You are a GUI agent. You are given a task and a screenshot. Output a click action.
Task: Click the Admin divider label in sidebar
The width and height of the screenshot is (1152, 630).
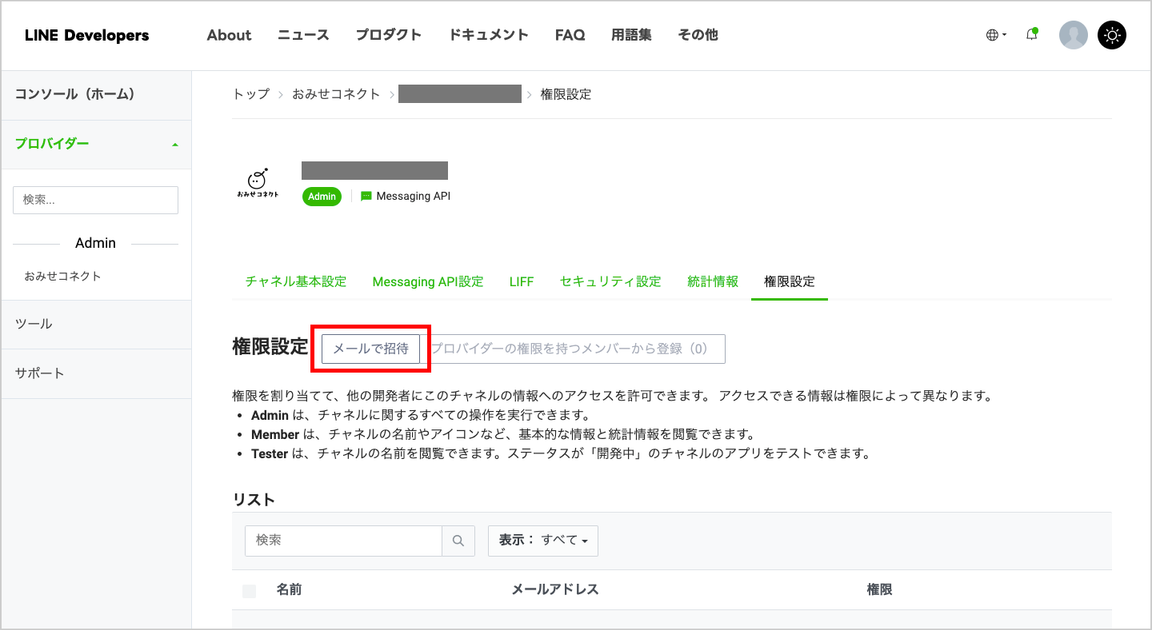96,243
